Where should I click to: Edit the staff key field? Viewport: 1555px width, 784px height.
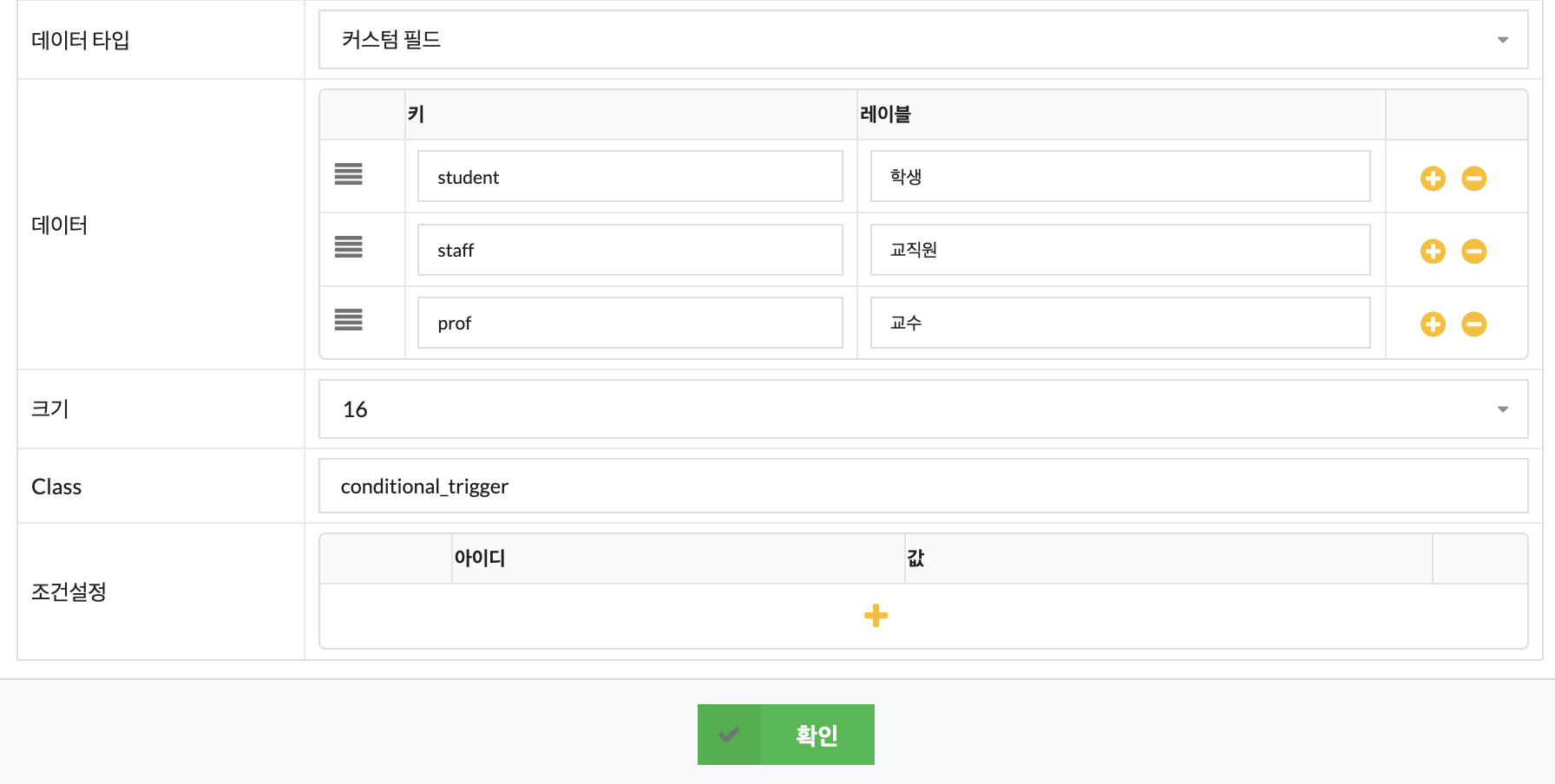coord(630,250)
